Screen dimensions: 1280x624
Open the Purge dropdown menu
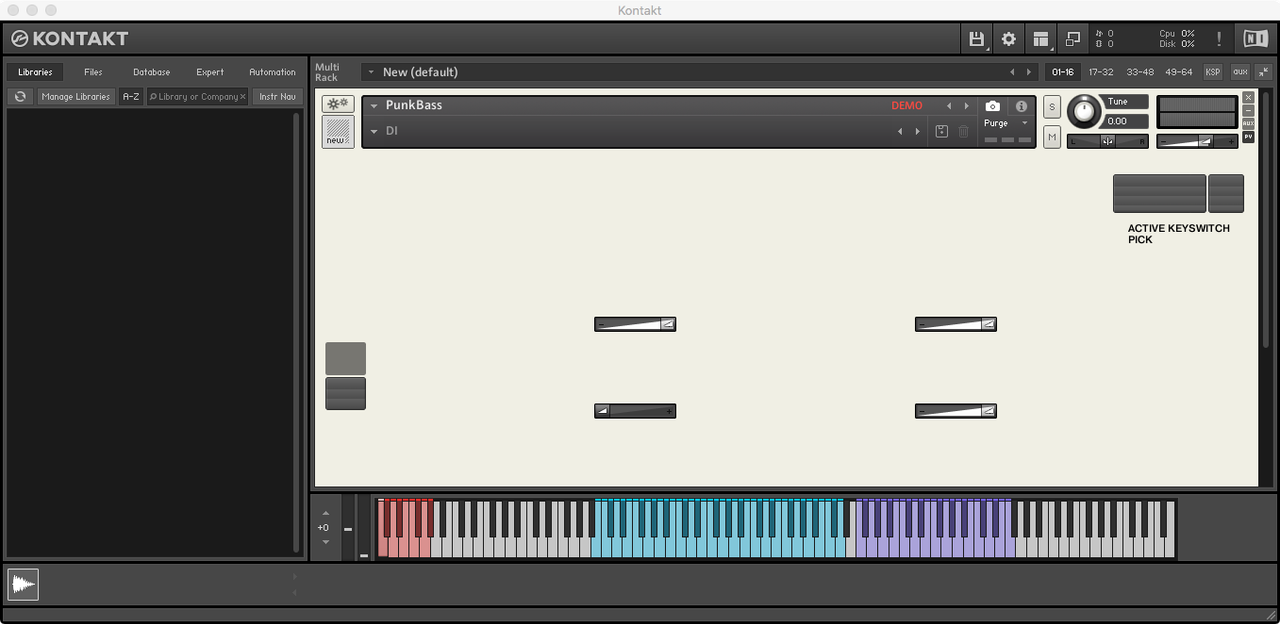point(1006,123)
